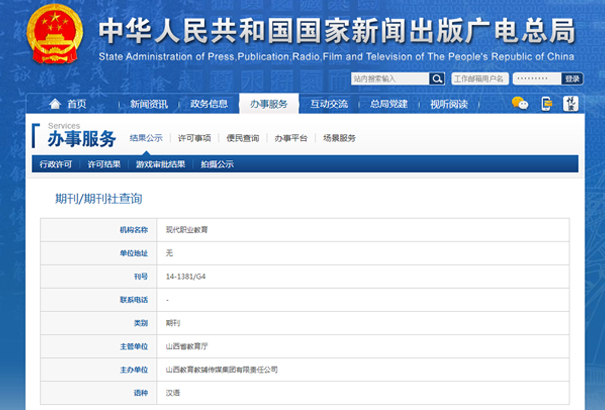Focus the 工作邮箱用户名 field
605x410 pixels.
coord(480,79)
